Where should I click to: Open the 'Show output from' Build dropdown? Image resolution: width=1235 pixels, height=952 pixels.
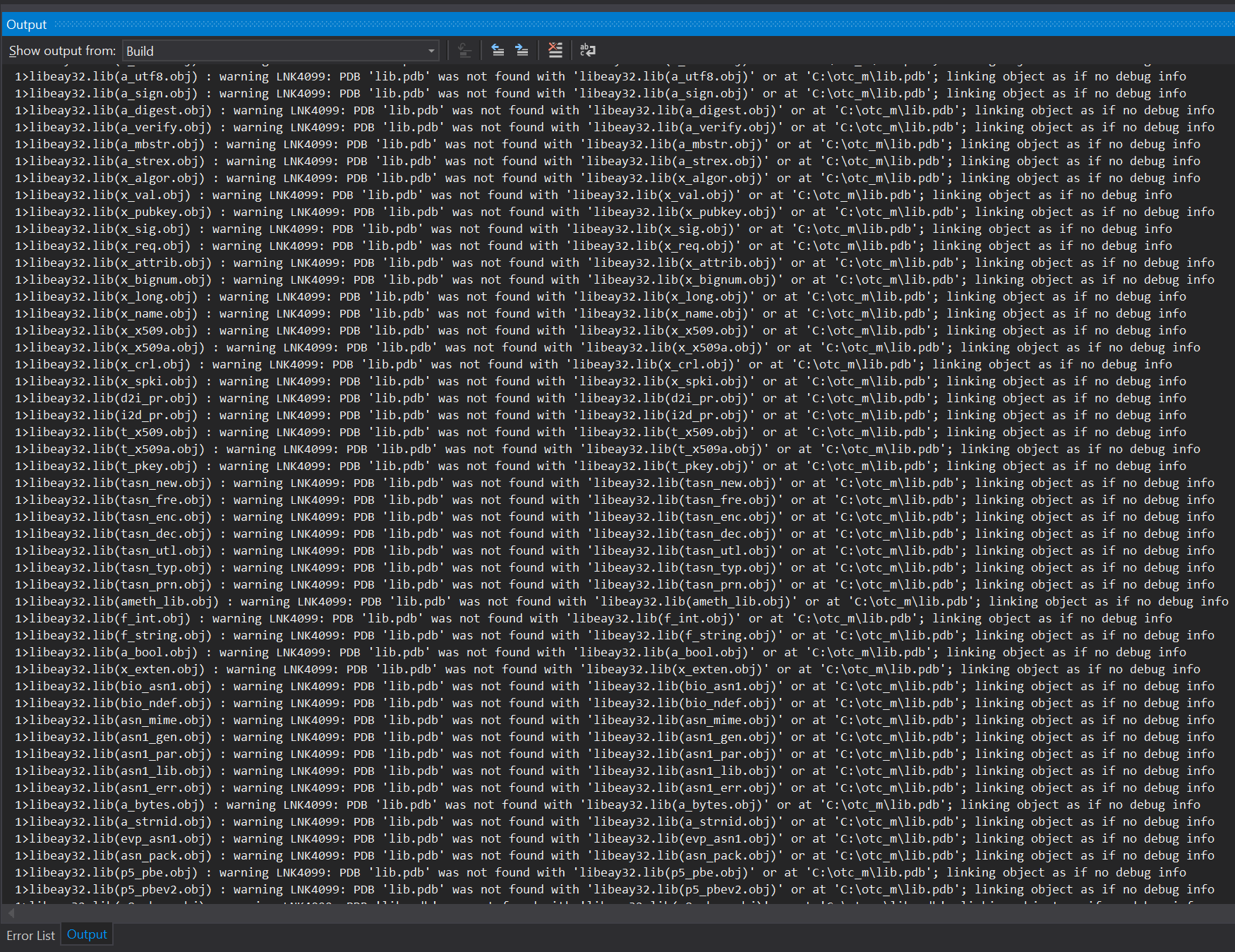(281, 51)
